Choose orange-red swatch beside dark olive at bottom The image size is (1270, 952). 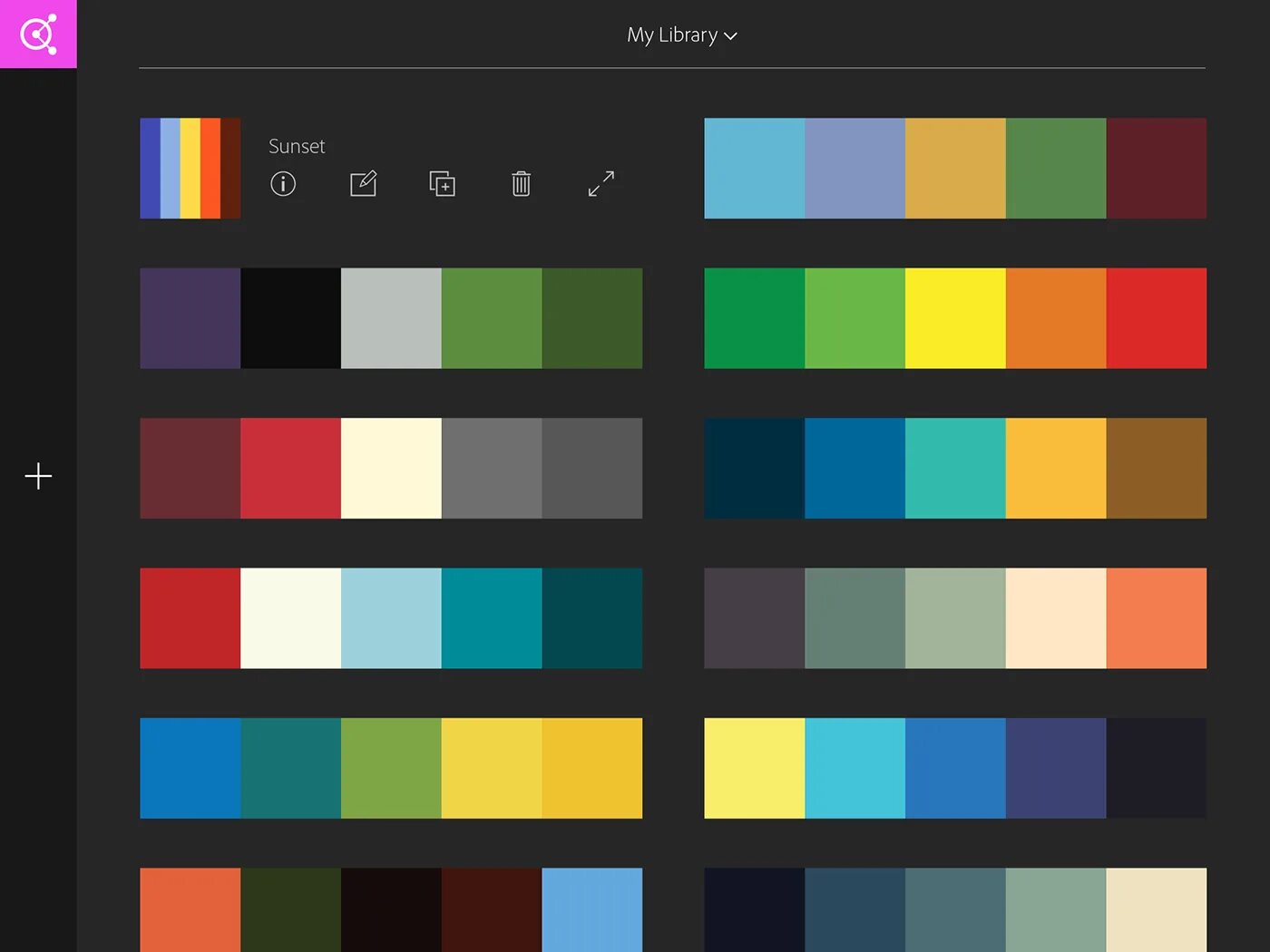190,910
